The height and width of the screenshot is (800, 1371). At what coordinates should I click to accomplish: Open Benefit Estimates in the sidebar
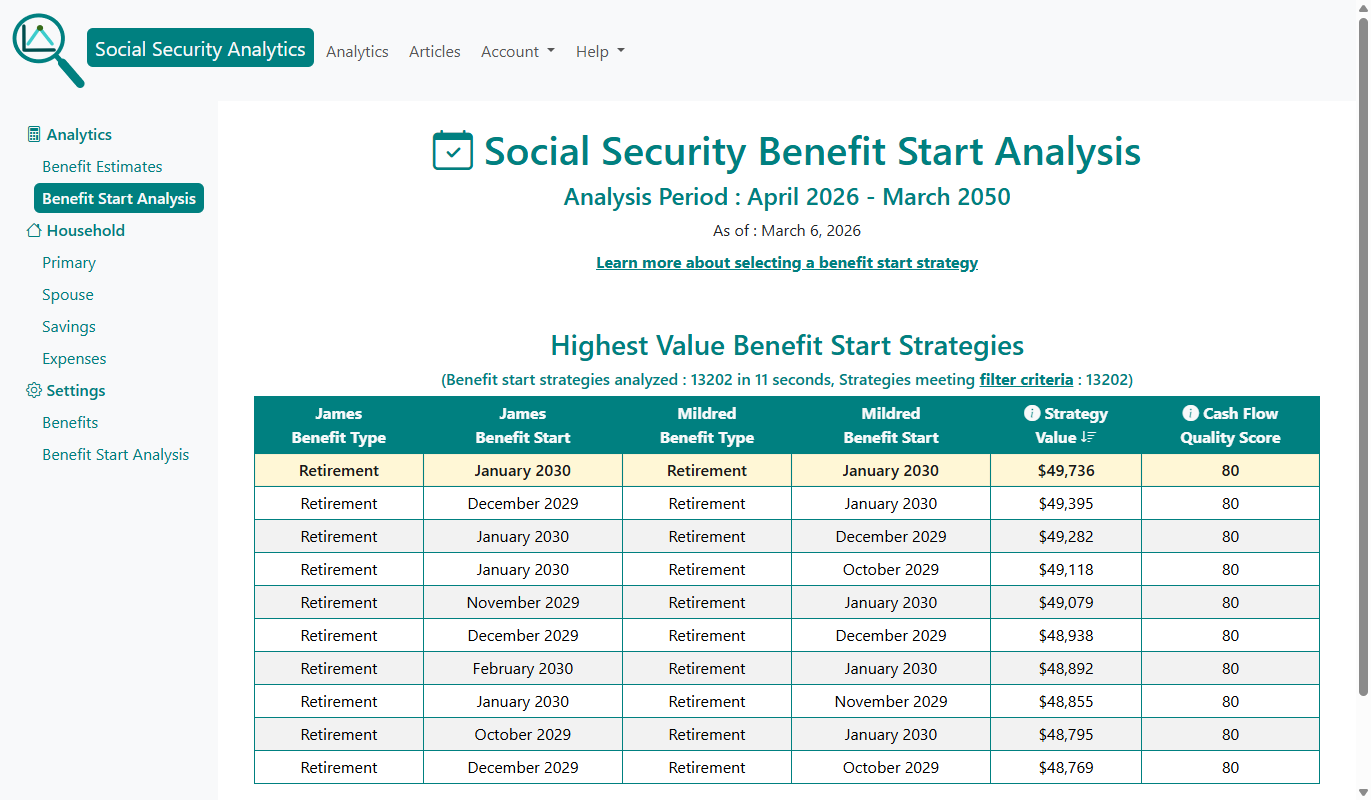click(102, 166)
